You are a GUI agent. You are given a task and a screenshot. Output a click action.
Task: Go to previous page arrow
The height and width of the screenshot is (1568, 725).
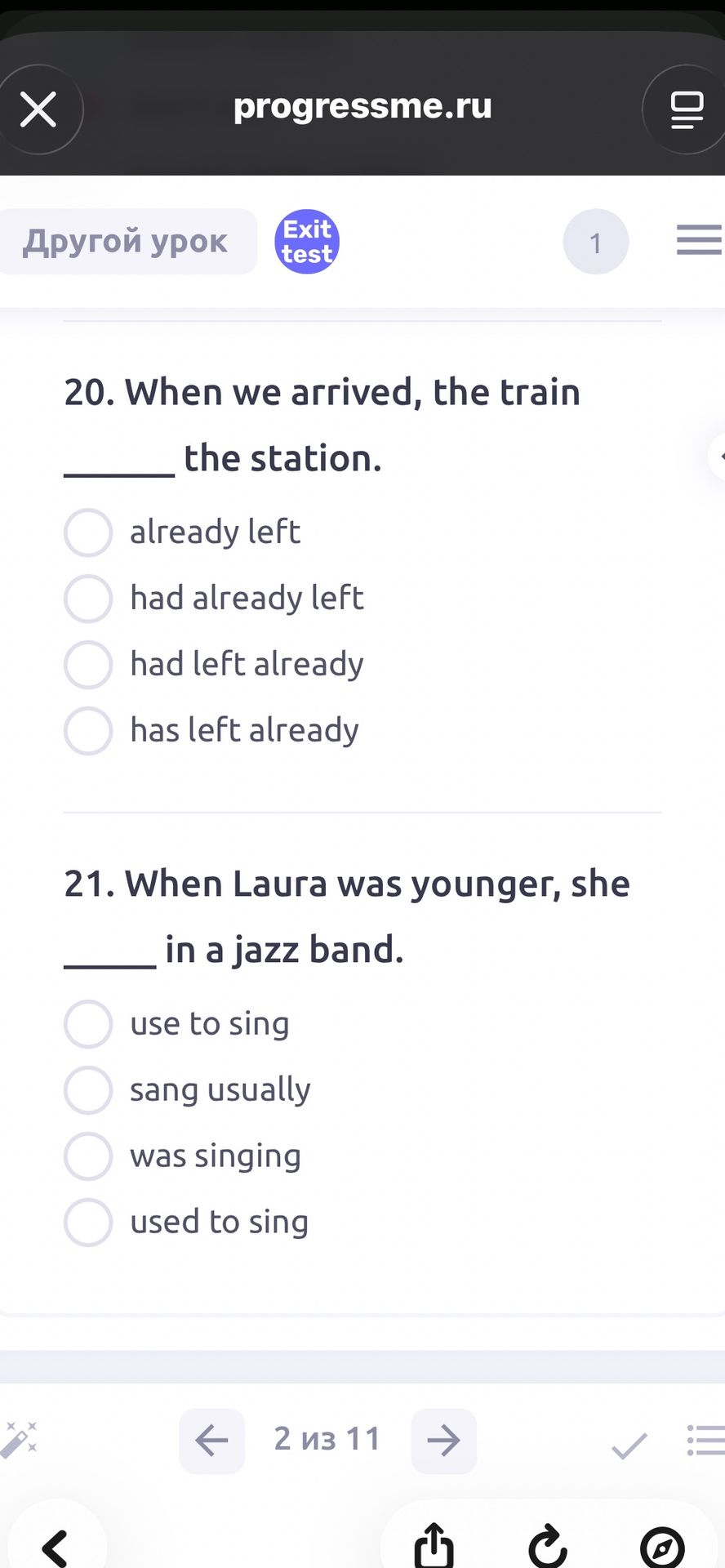tap(212, 1441)
